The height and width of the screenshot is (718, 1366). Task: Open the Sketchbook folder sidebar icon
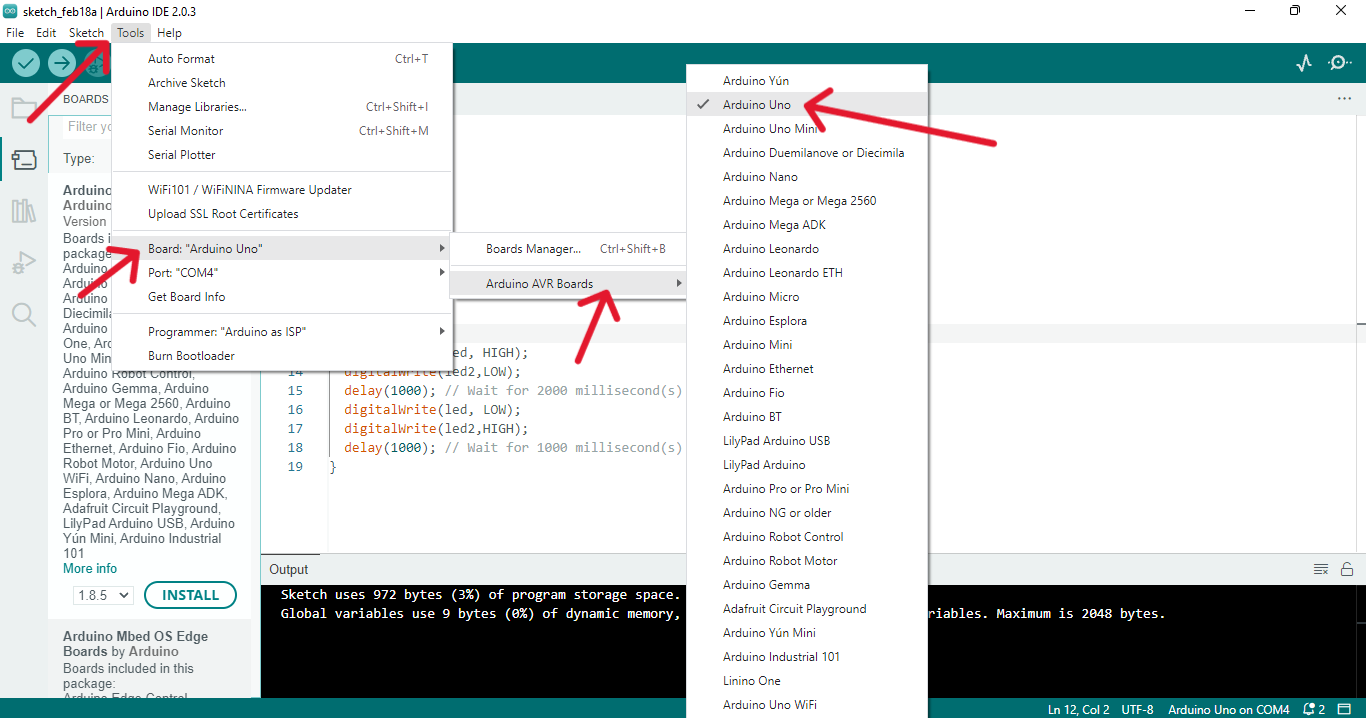click(24, 108)
